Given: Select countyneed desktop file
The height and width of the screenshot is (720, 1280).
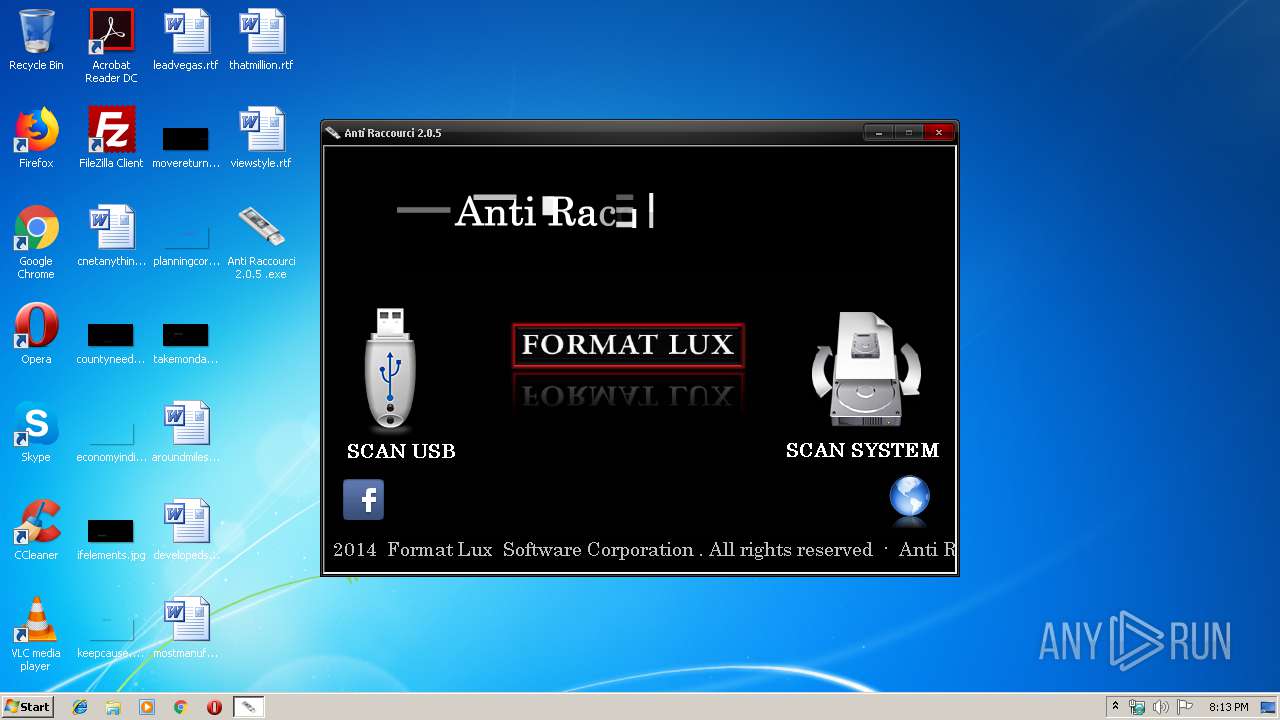Looking at the screenshot, I should [x=111, y=343].
